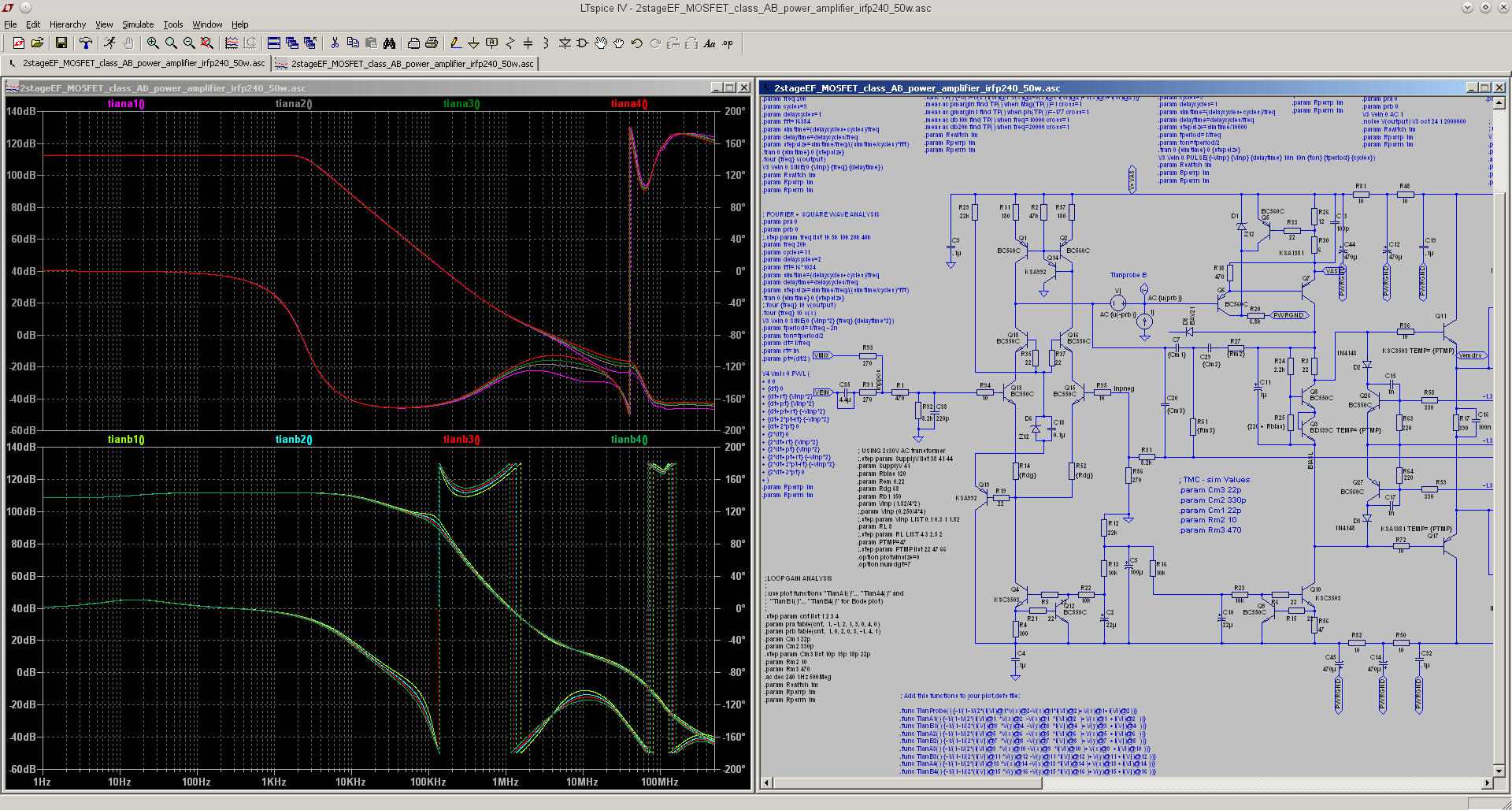This screenshot has height=810, width=1512.
Task: Click the Mirror component icon
Action: tap(691, 43)
